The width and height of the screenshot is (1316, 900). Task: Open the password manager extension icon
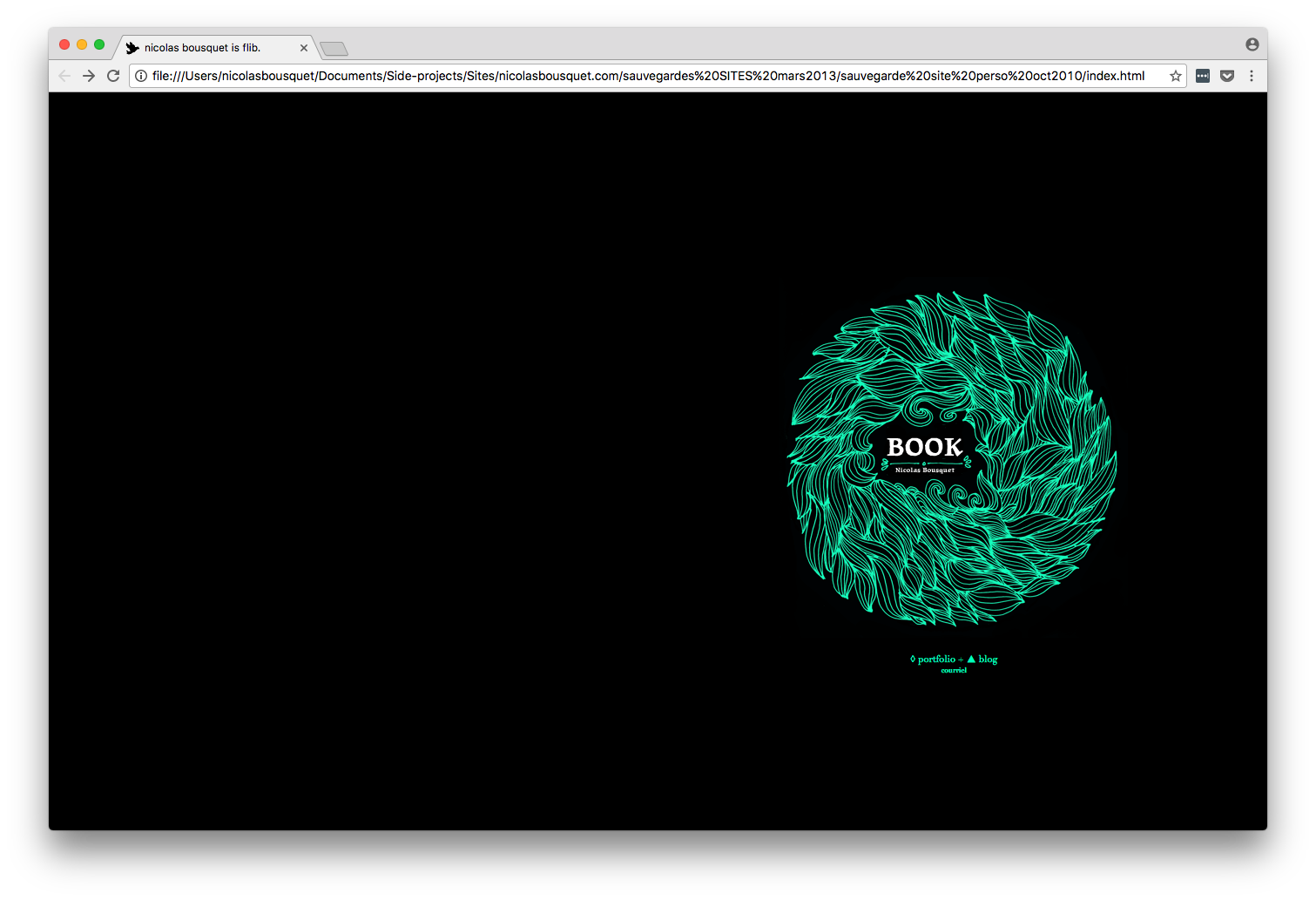(1203, 76)
